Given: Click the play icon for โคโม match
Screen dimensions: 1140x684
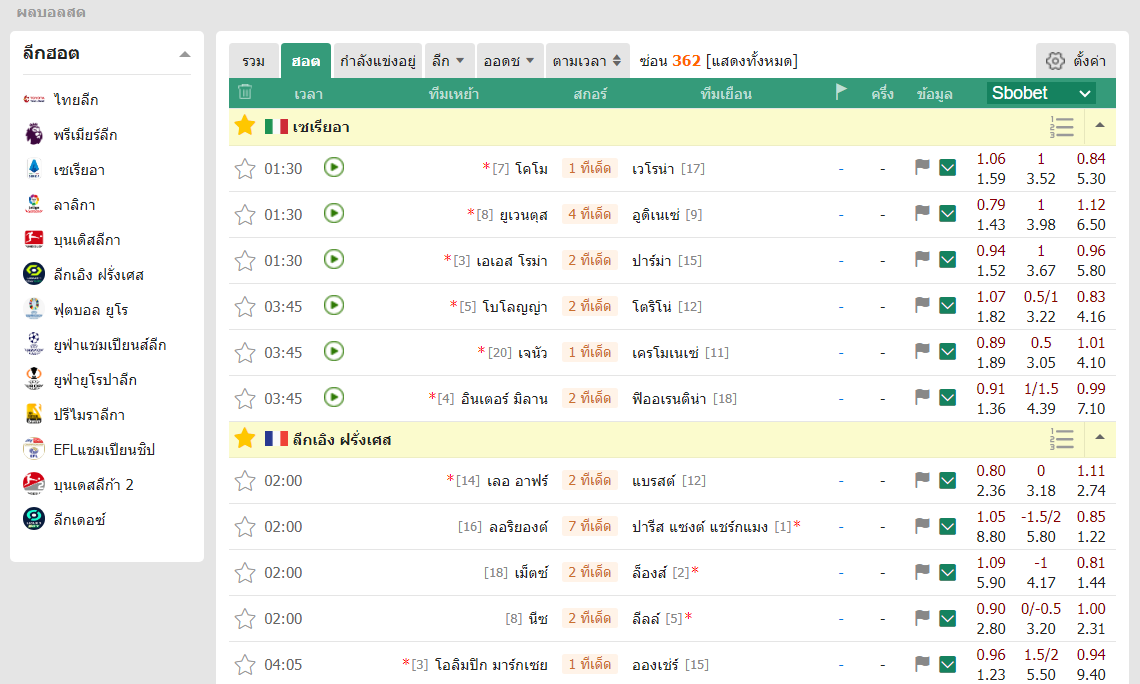Looking at the screenshot, I should 334,168.
